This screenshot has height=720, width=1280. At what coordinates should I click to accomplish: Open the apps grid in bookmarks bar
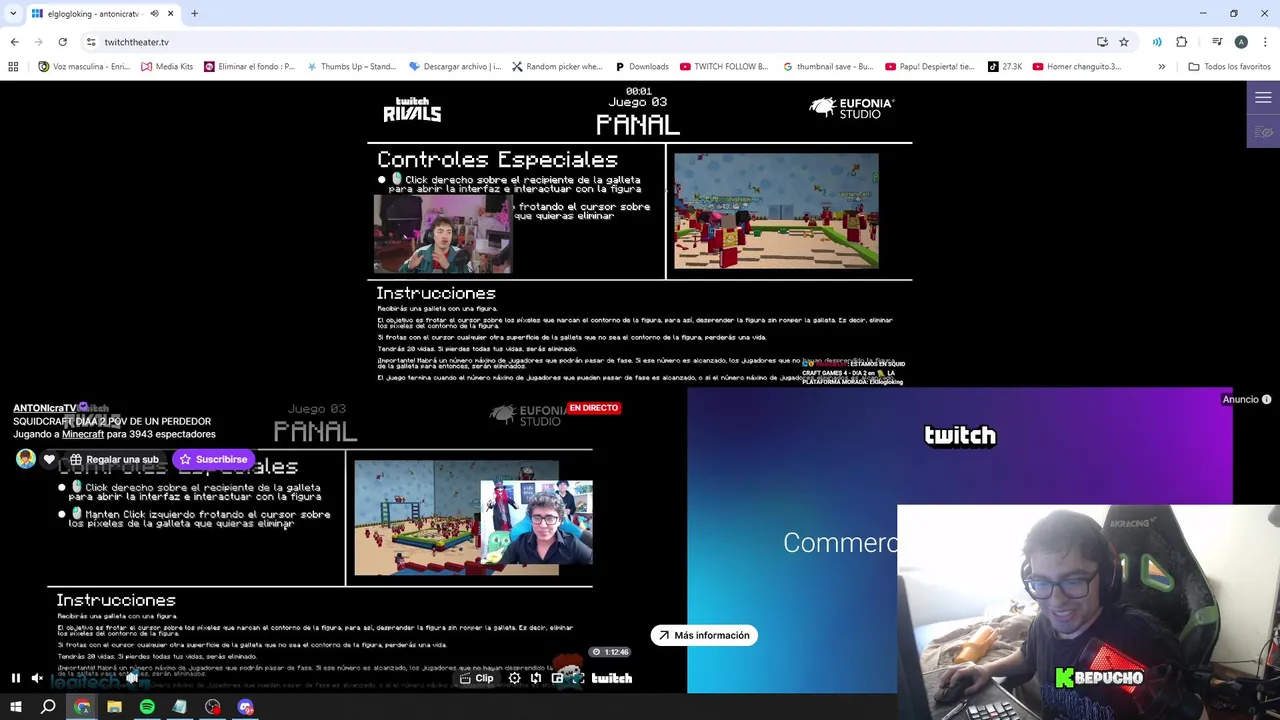click(13, 67)
